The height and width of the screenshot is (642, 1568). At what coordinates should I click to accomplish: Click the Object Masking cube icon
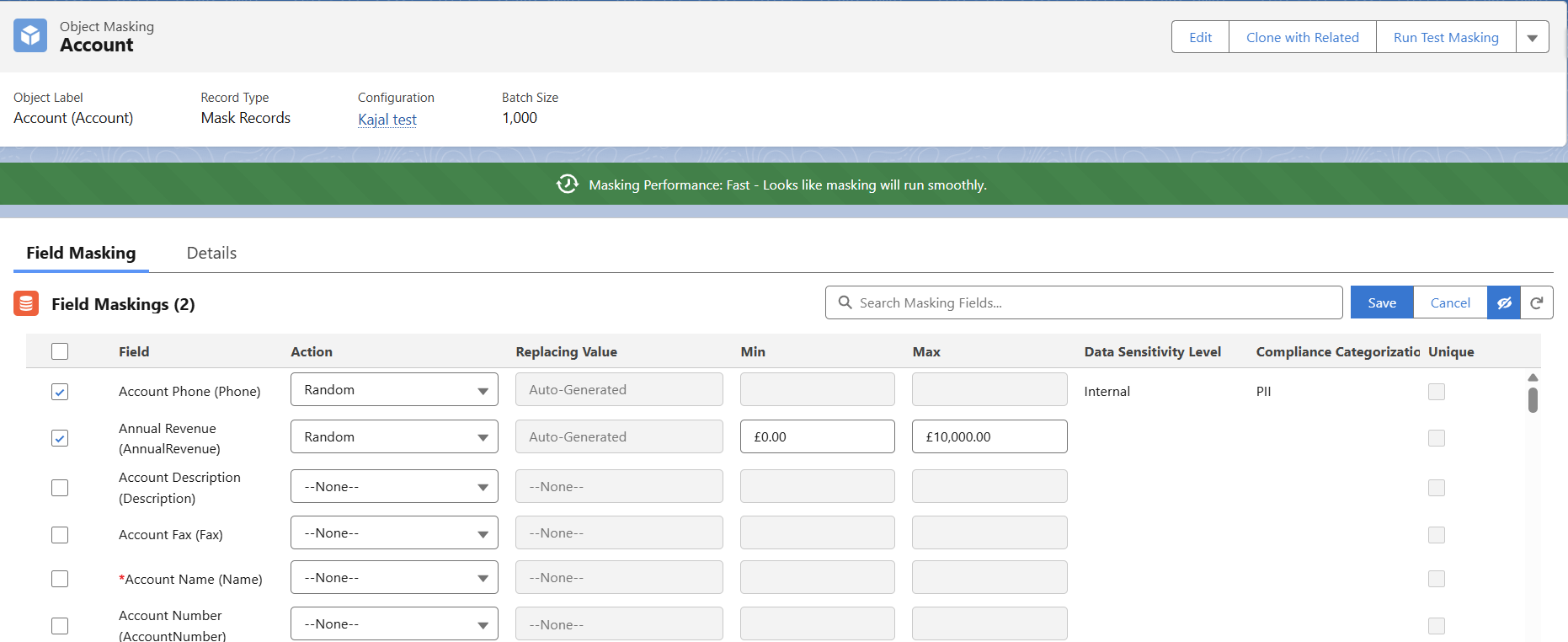(30, 35)
